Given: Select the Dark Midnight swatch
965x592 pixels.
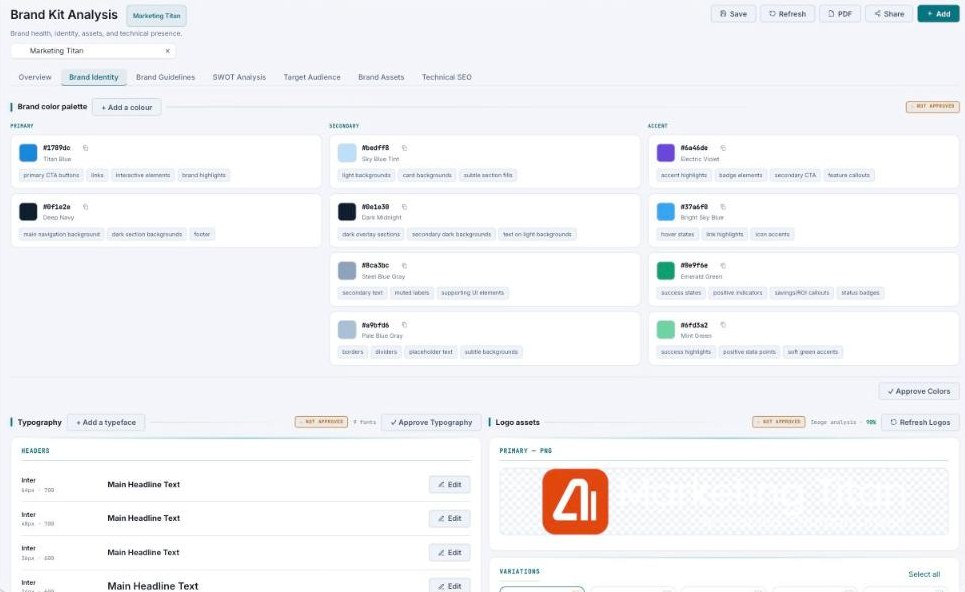Looking at the screenshot, I should (347, 212).
